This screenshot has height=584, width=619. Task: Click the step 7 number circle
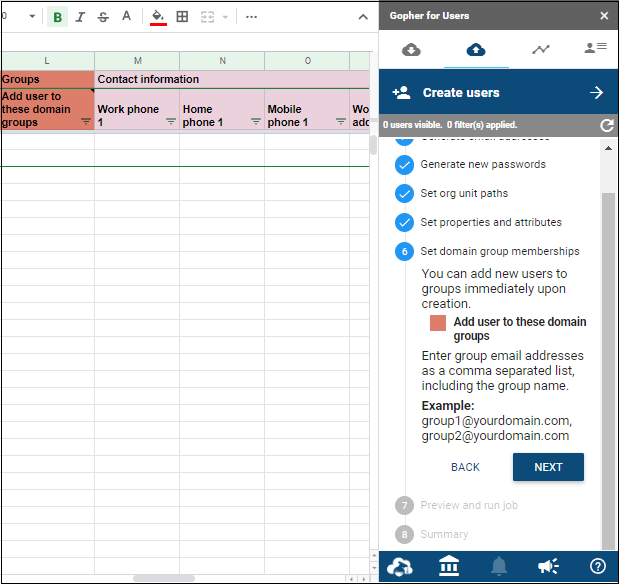point(404,505)
